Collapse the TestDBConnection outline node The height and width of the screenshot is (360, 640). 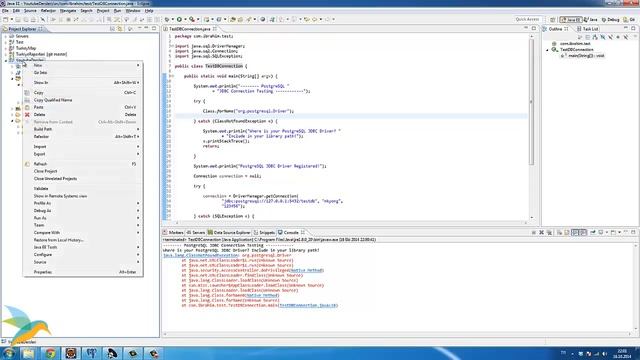point(548,50)
